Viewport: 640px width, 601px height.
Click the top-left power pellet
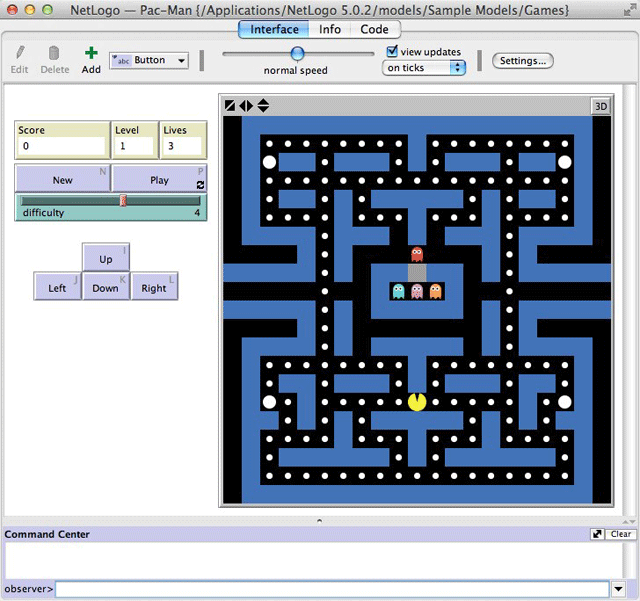click(269, 162)
